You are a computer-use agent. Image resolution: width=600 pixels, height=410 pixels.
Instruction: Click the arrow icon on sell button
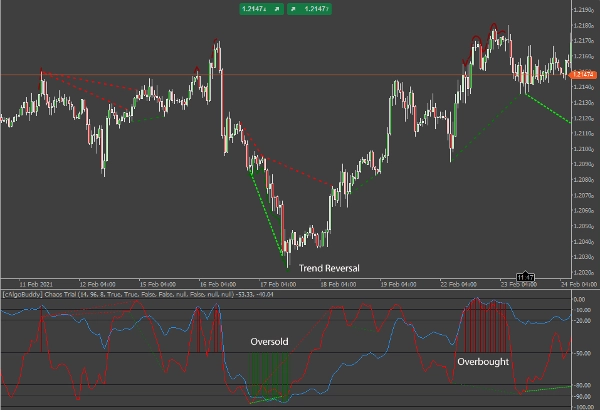pyautogui.click(x=279, y=10)
